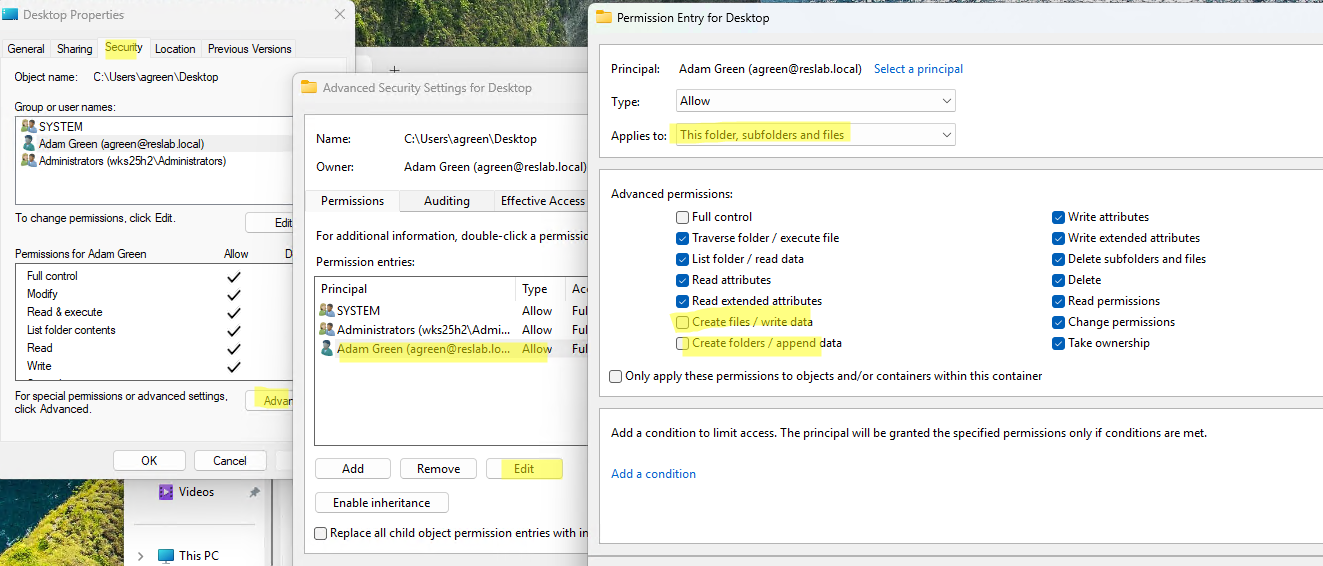
Task: Click folder icon in Permission Entry title bar
Action: [603, 17]
